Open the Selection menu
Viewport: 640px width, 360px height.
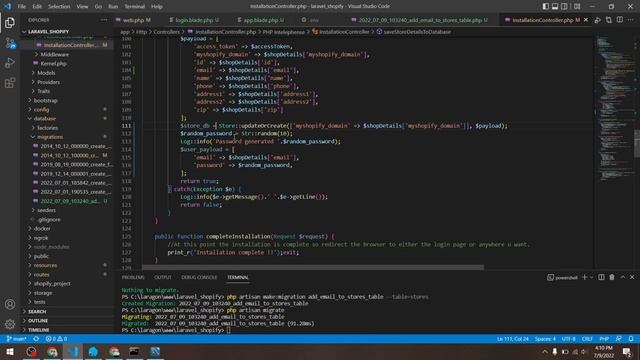[x=59, y=7]
